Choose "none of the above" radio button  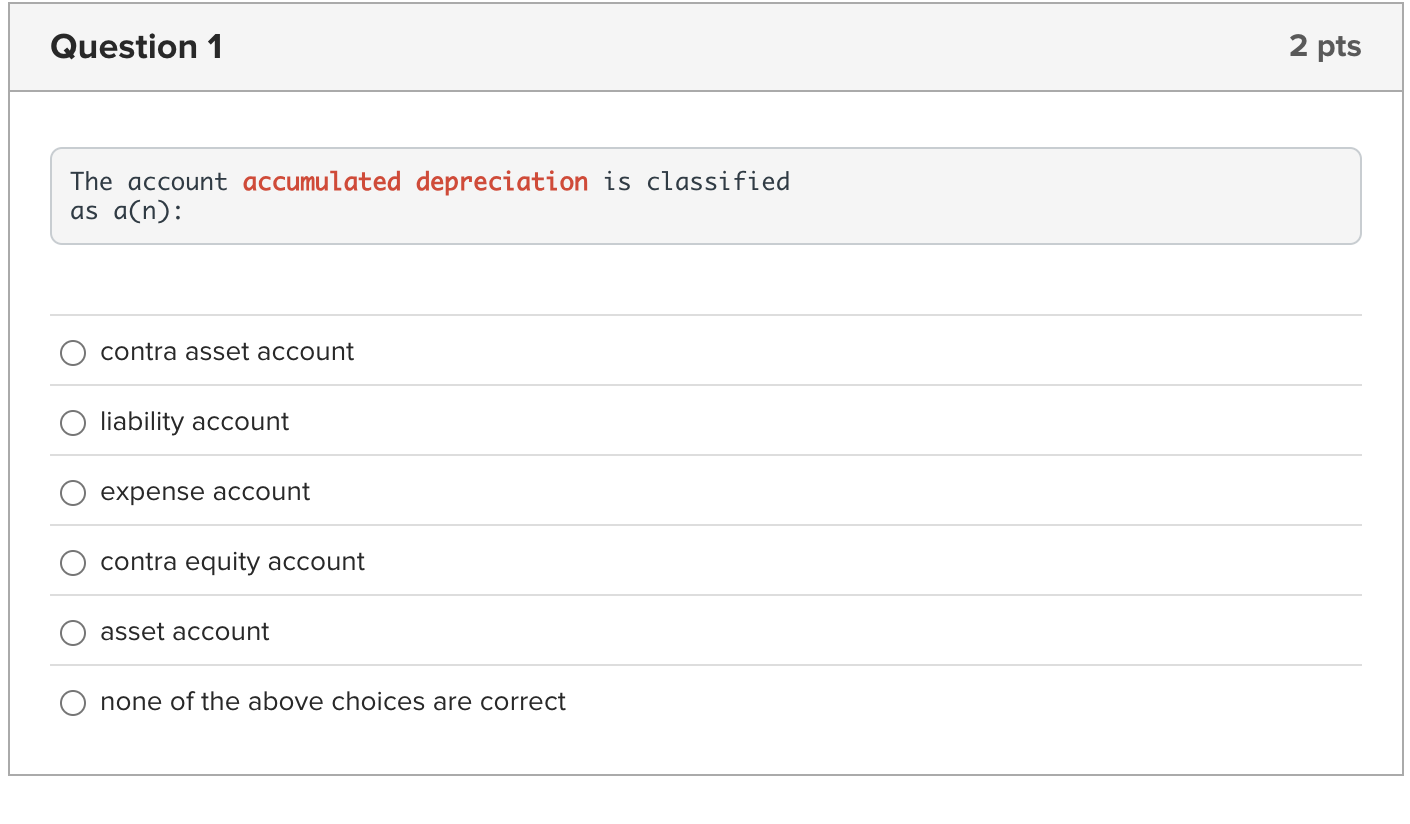[x=73, y=702]
